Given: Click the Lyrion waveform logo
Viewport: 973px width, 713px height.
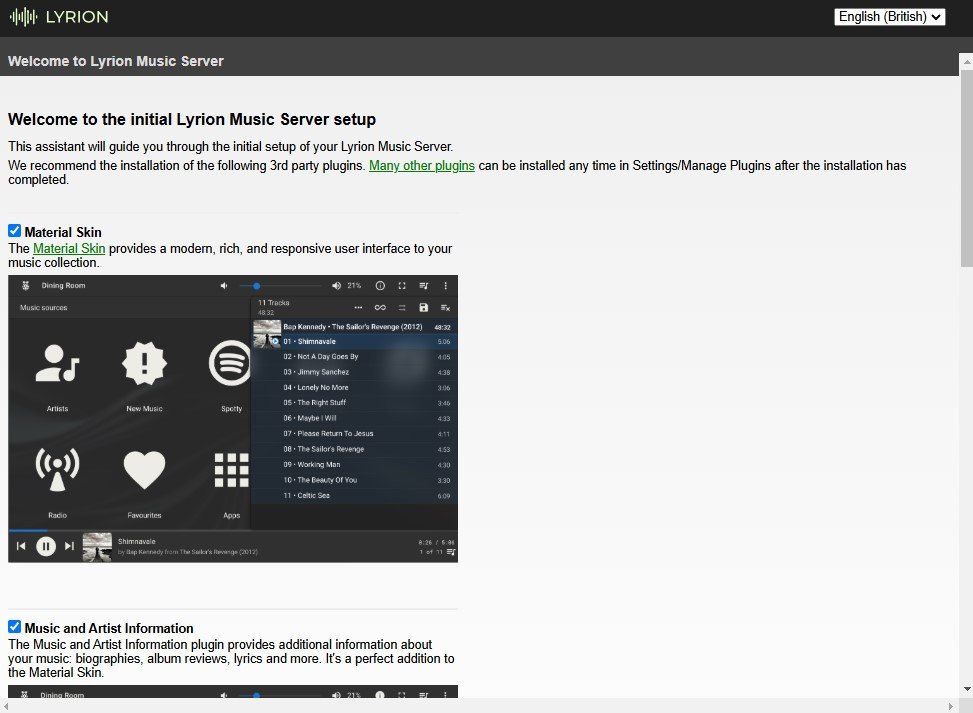Looking at the screenshot, I should (24, 17).
